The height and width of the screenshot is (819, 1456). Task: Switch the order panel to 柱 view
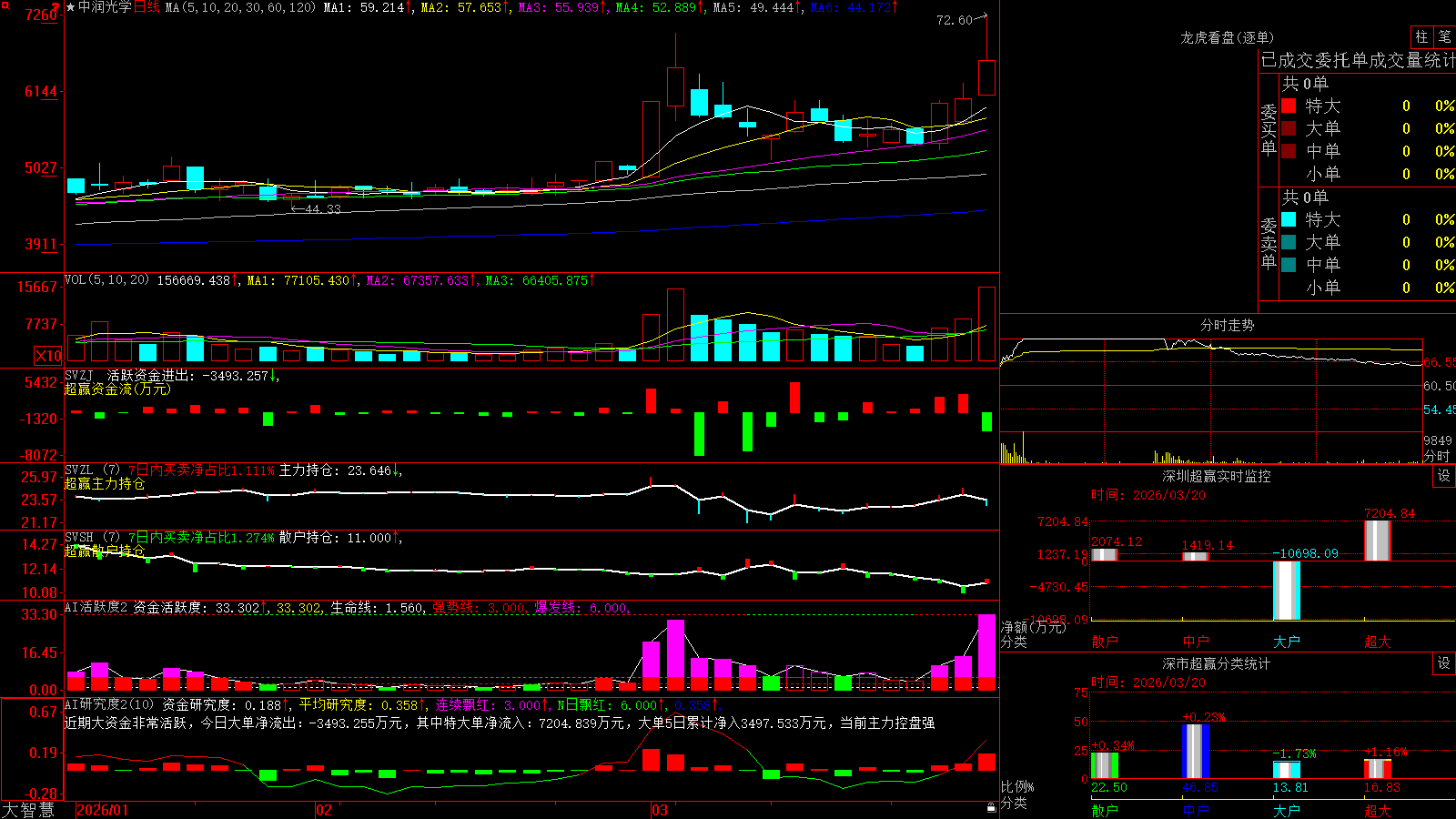pyautogui.click(x=1421, y=36)
